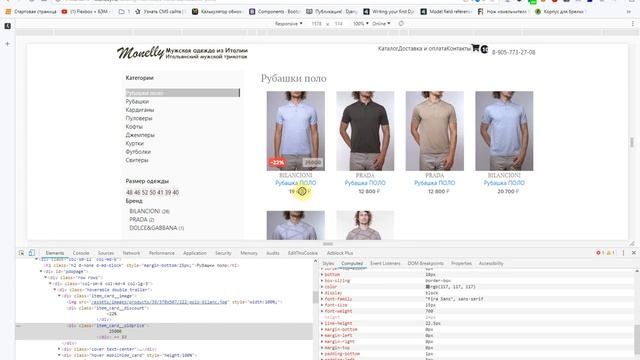Open the bookmarks folder icon labeled 1

tap(124, 12)
